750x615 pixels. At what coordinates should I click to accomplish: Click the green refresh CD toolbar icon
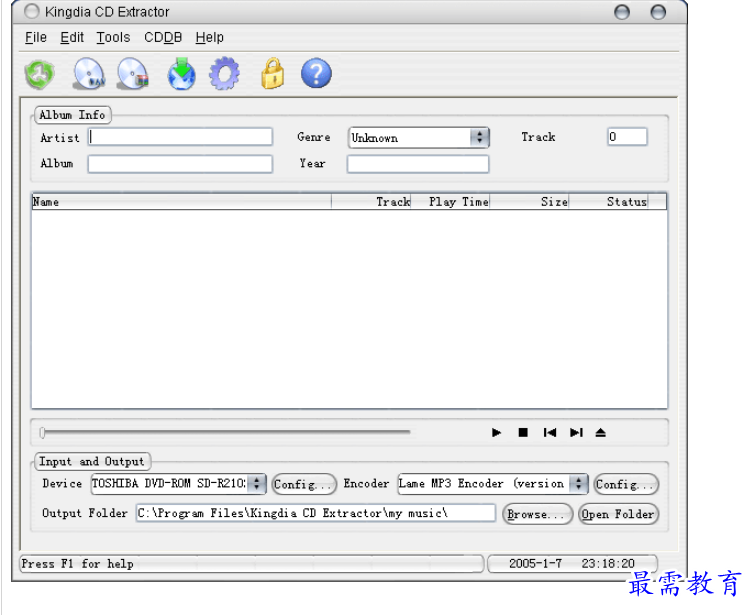coord(39,74)
